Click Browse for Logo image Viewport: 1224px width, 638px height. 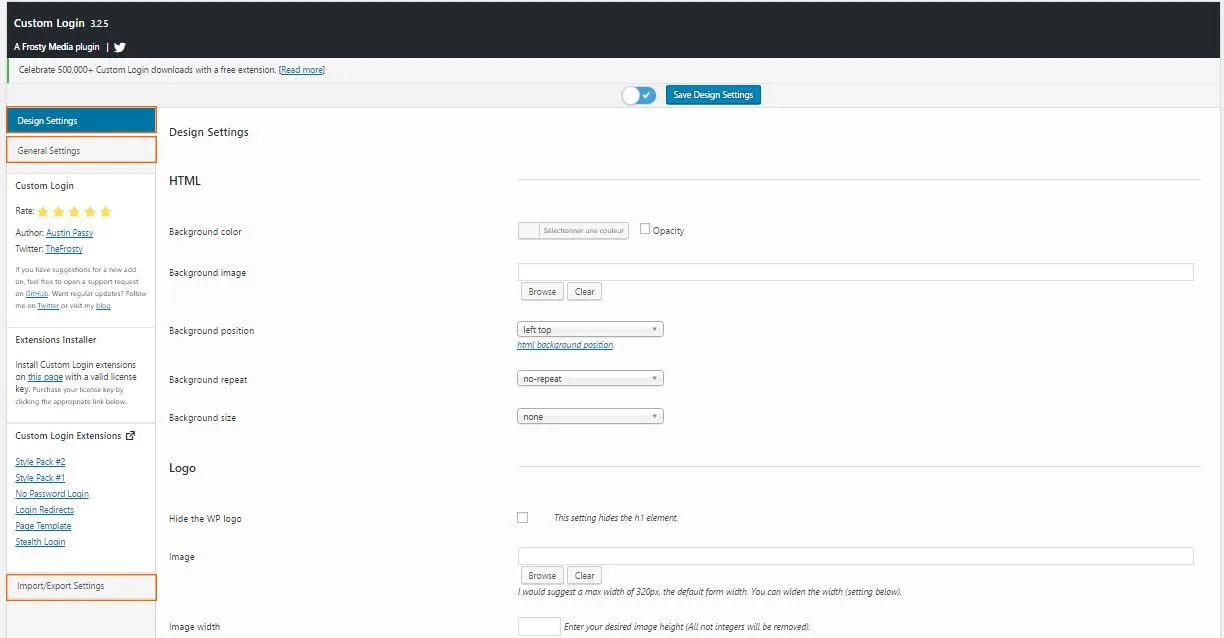pyautogui.click(x=542, y=575)
